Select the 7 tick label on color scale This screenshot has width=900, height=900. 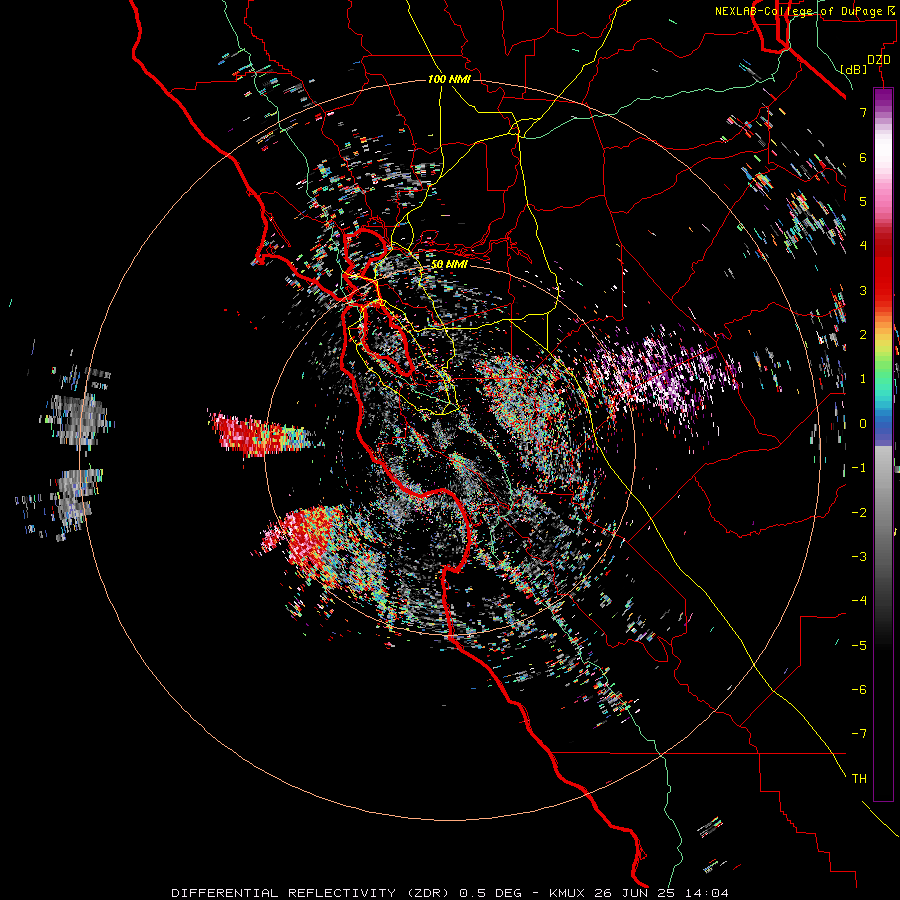click(x=863, y=112)
